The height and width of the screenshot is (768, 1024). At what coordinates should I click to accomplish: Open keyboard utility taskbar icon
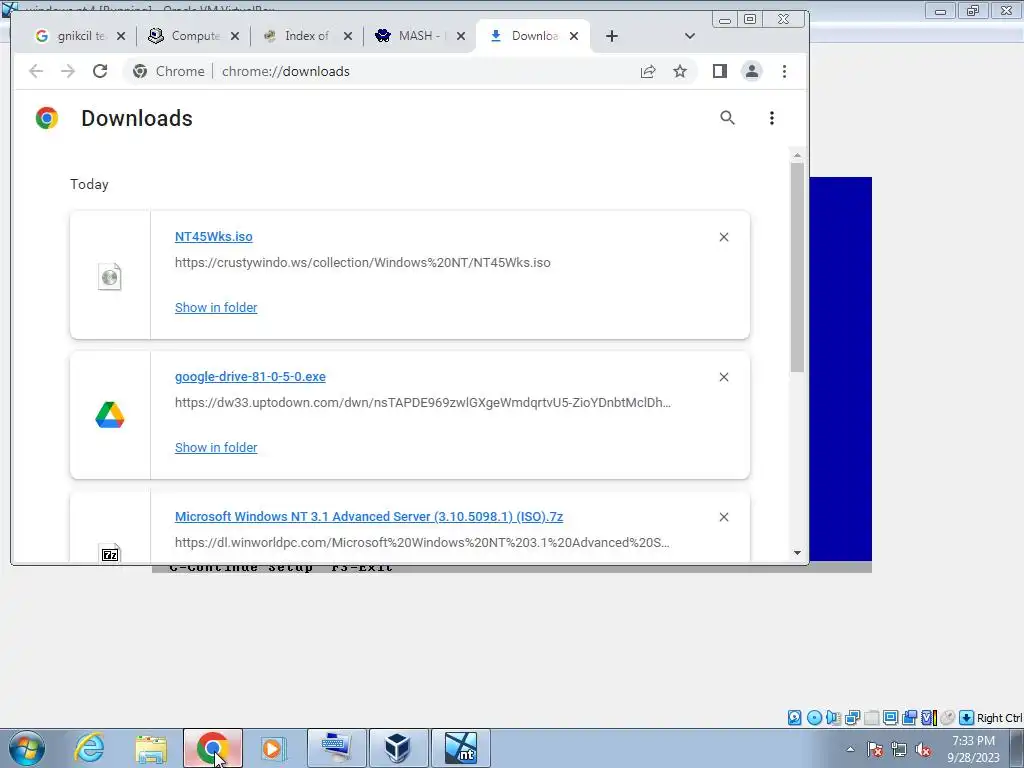[x=336, y=748]
